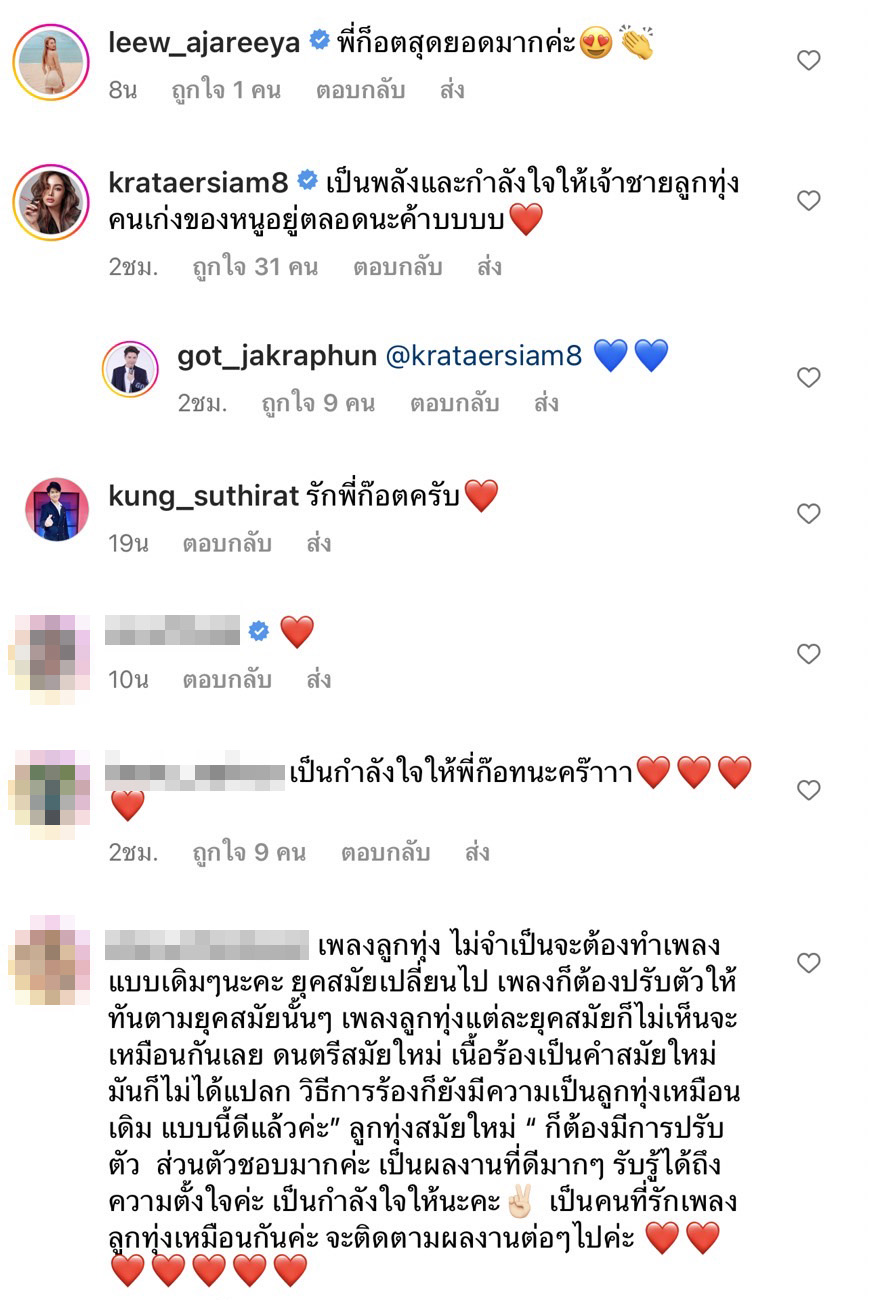View the 9 likes on got_jakraphun's reply

click(318, 404)
